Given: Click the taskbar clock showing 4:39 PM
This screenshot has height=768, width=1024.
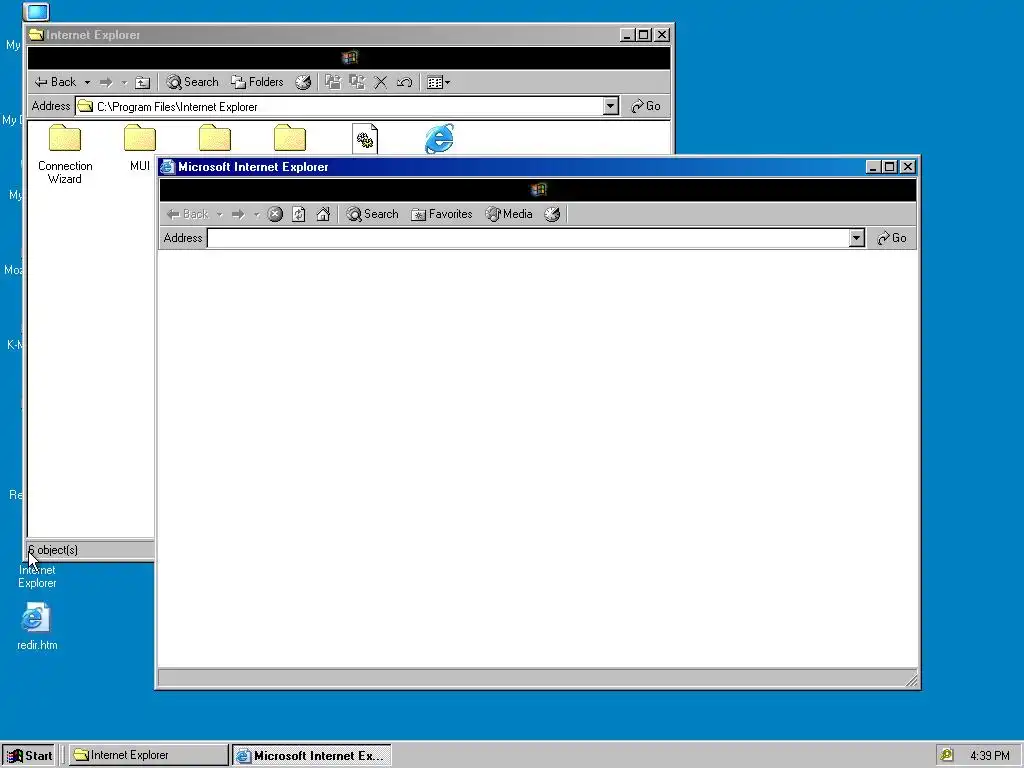Looking at the screenshot, I should pyautogui.click(x=989, y=756).
